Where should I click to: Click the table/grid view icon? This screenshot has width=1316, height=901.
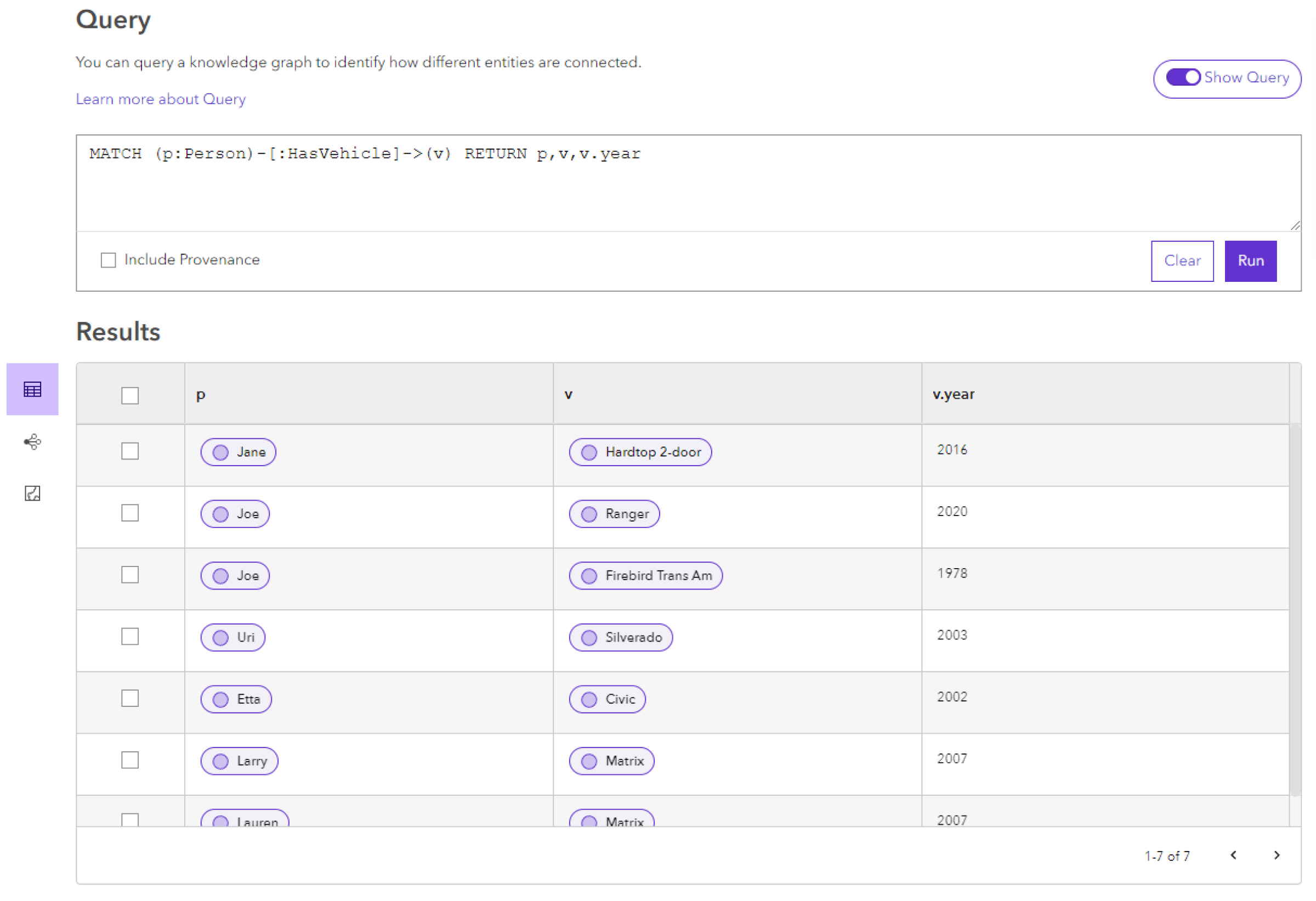[32, 390]
